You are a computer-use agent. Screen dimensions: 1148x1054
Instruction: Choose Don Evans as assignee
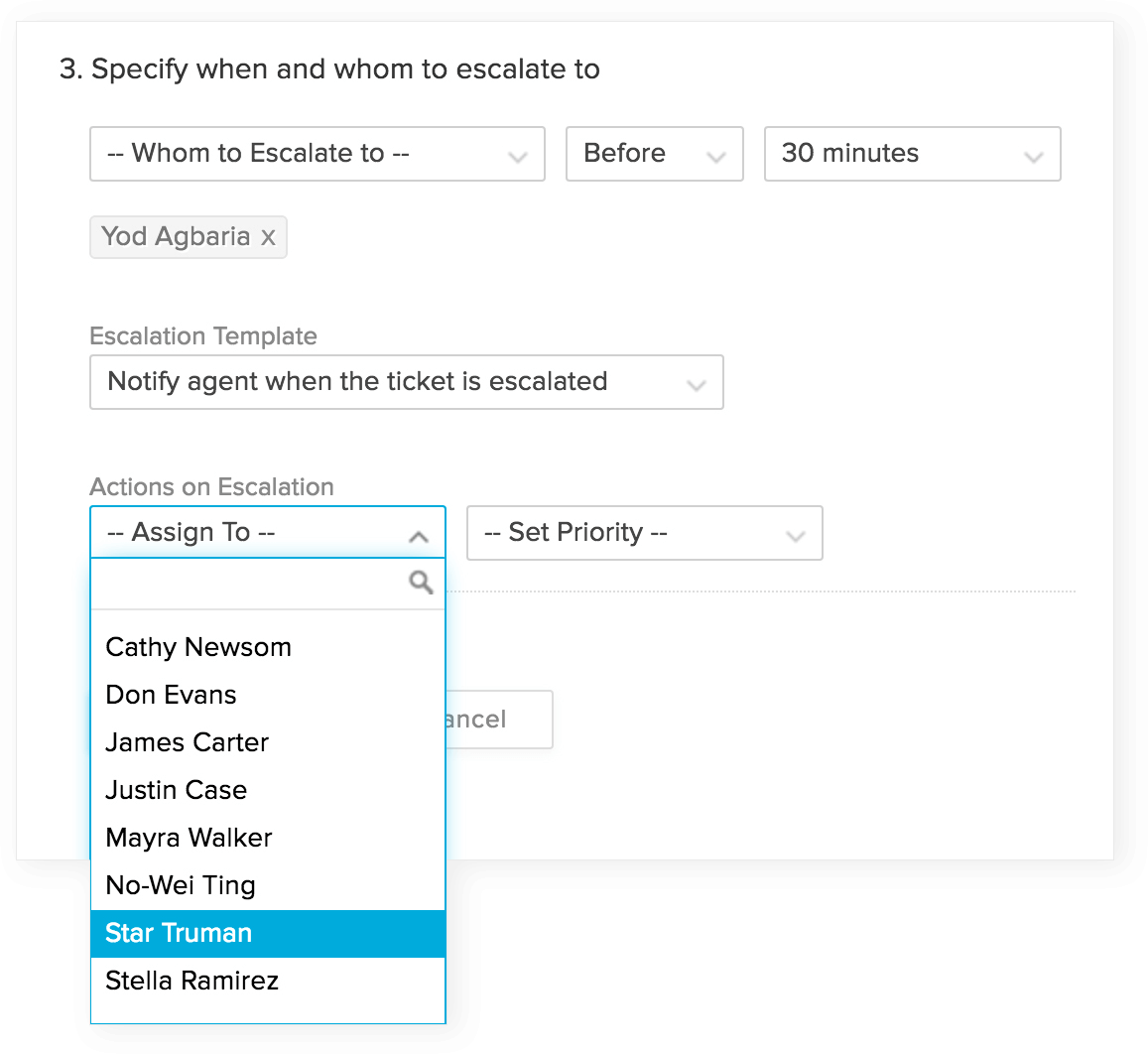[172, 695]
